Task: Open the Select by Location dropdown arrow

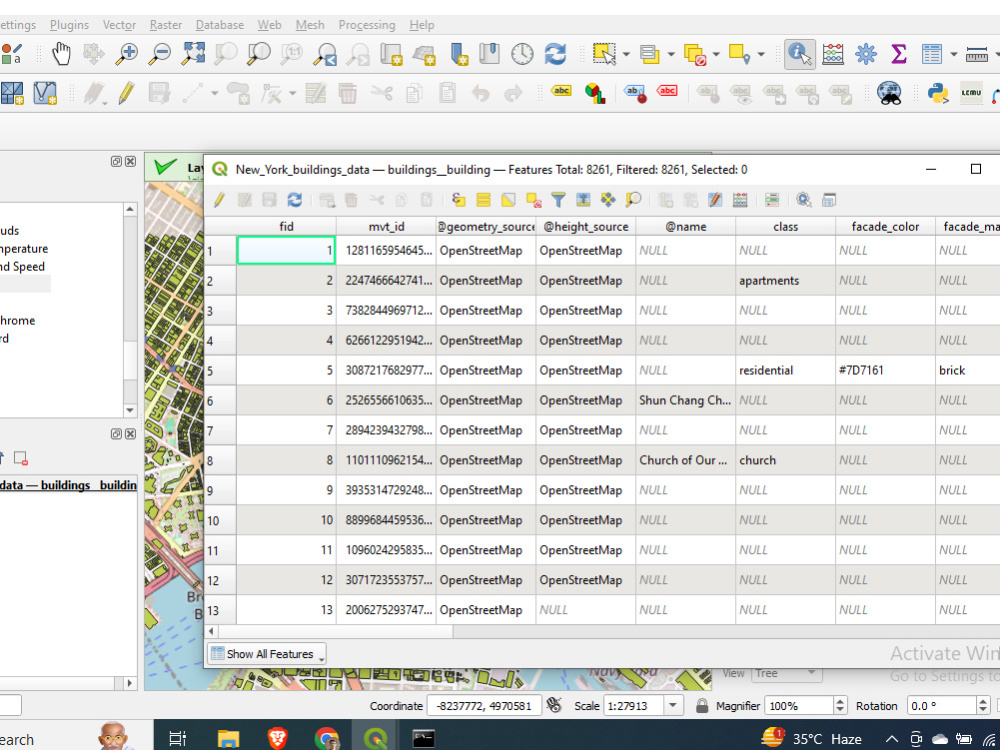Action: 761,54
